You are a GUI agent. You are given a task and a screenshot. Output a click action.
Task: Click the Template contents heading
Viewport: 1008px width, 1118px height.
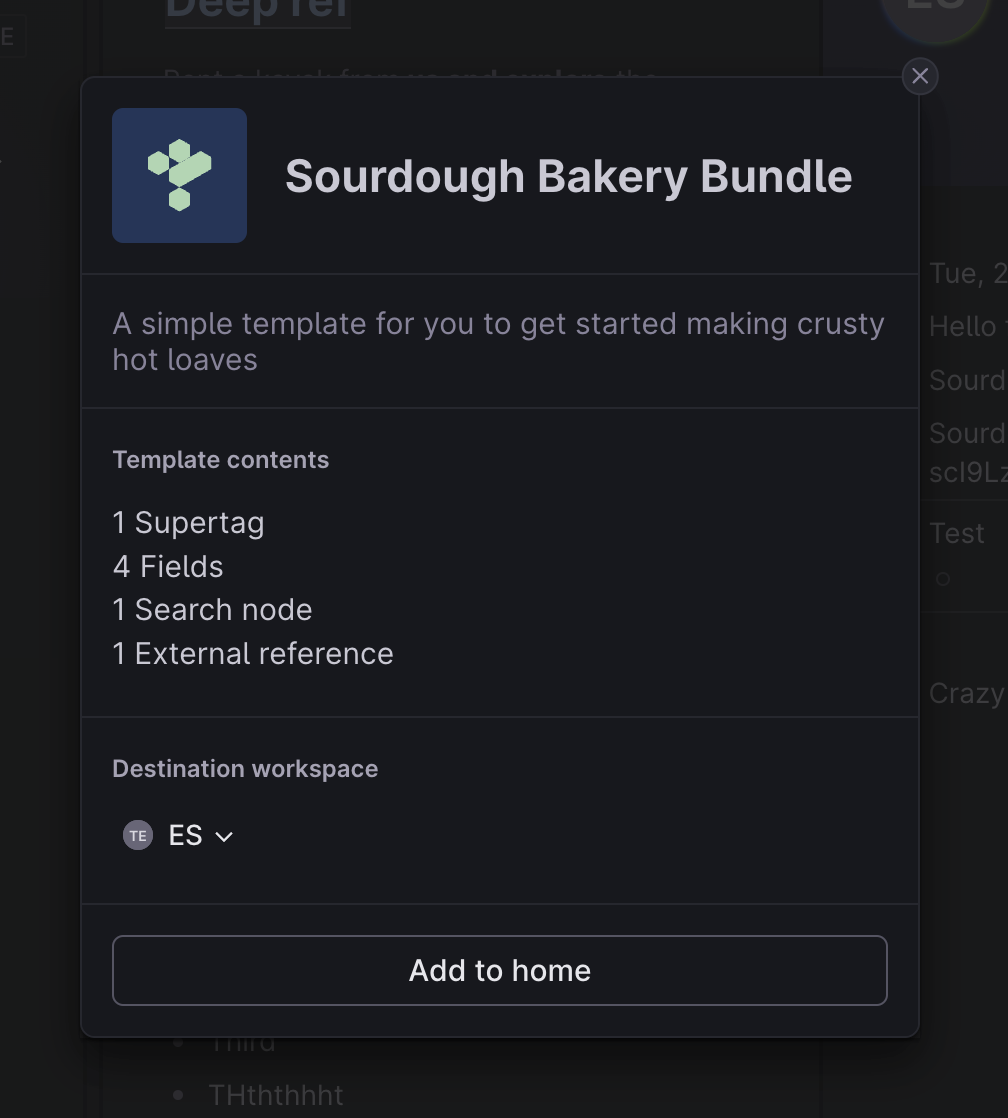pyautogui.click(x=220, y=460)
